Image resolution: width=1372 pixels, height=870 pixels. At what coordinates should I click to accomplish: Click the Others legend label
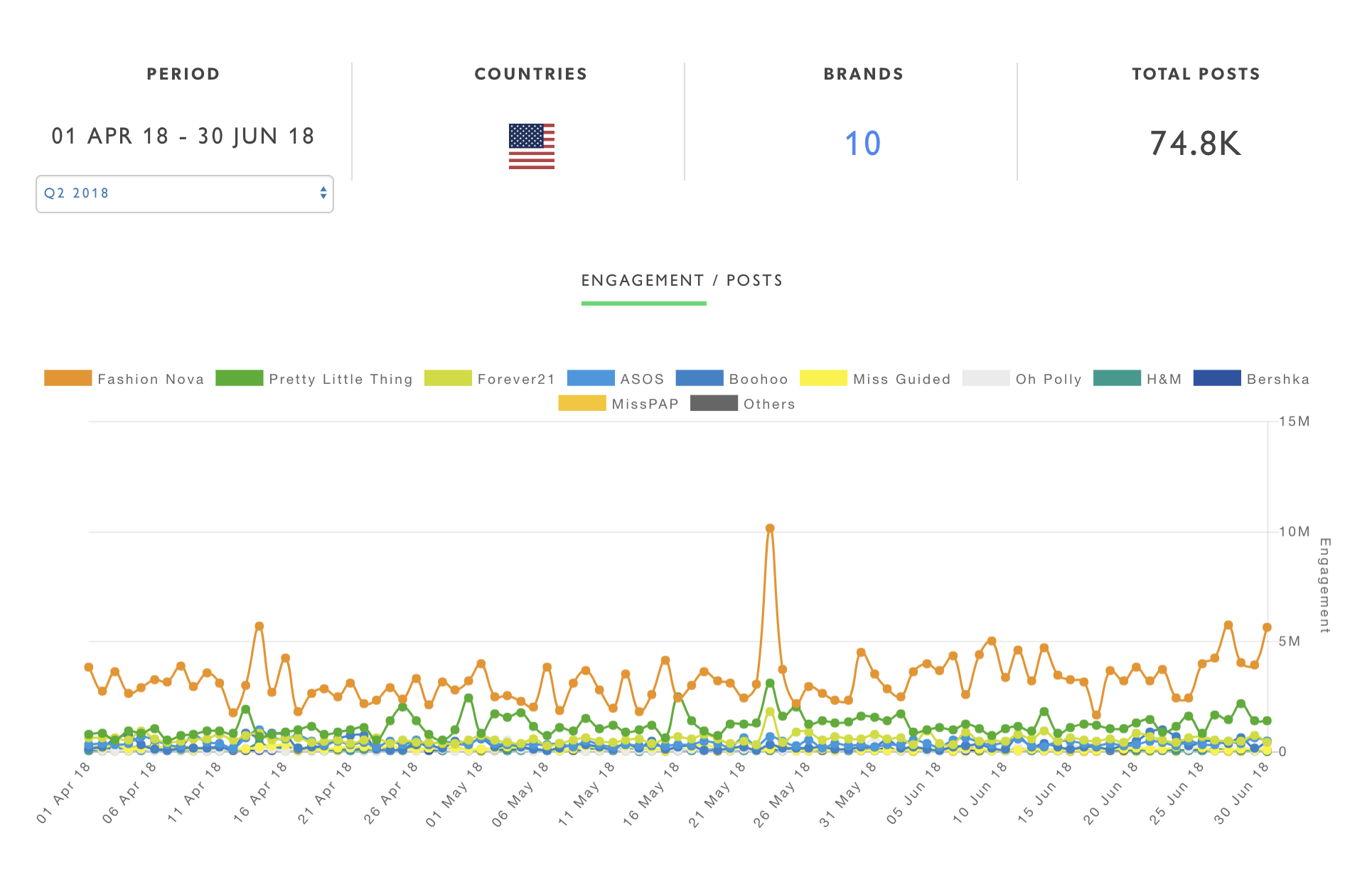(769, 404)
